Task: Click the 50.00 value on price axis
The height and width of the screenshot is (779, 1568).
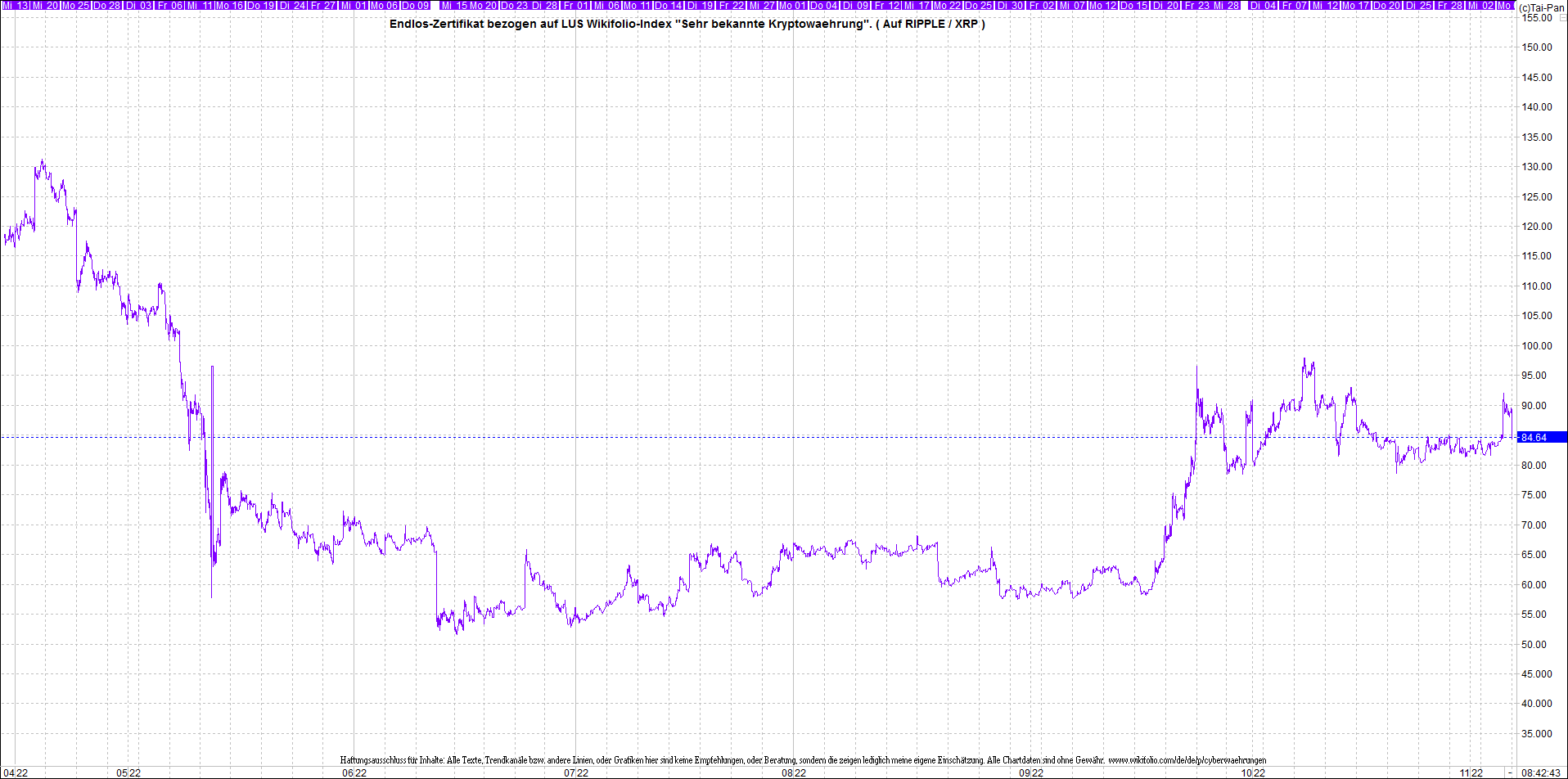Action: coord(1534,645)
